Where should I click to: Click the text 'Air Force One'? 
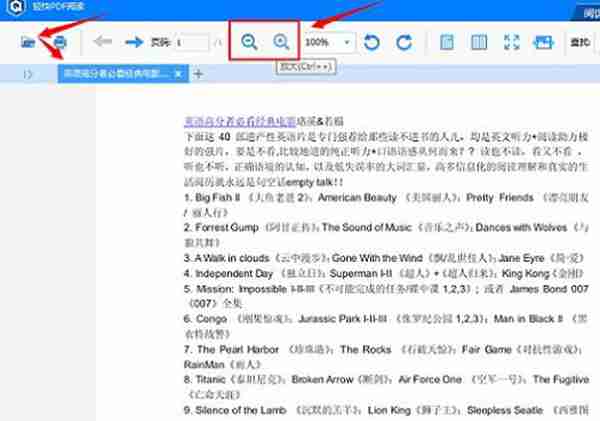pyautogui.click(x=430, y=379)
